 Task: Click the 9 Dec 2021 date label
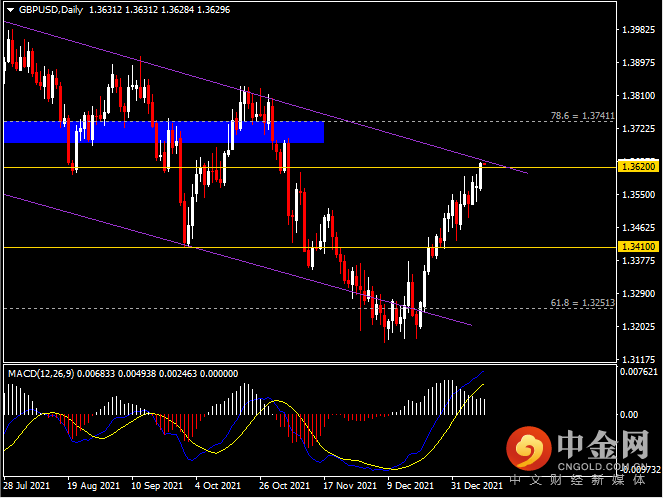(411, 486)
